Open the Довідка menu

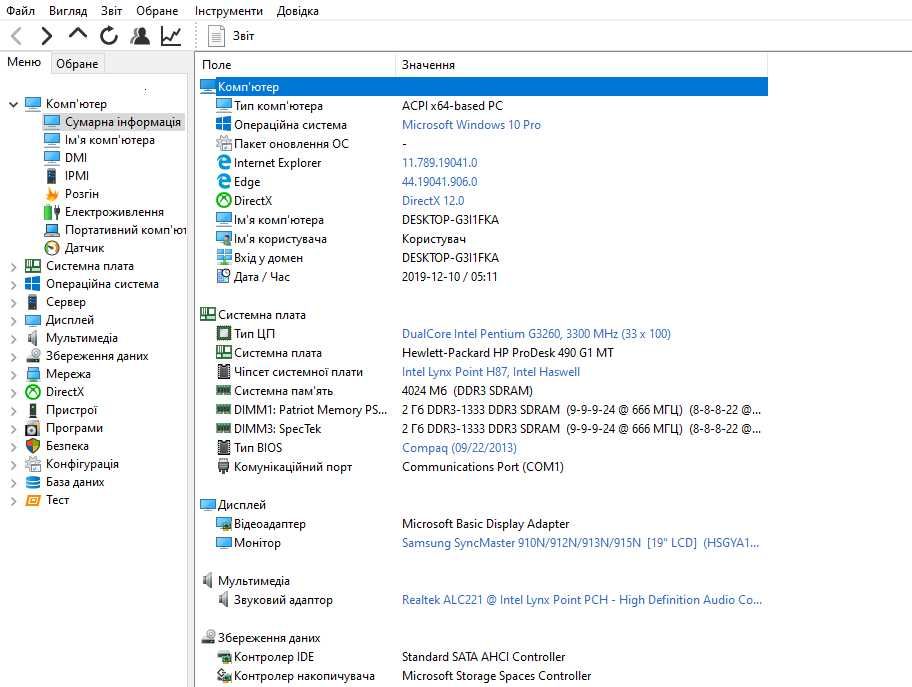point(297,10)
